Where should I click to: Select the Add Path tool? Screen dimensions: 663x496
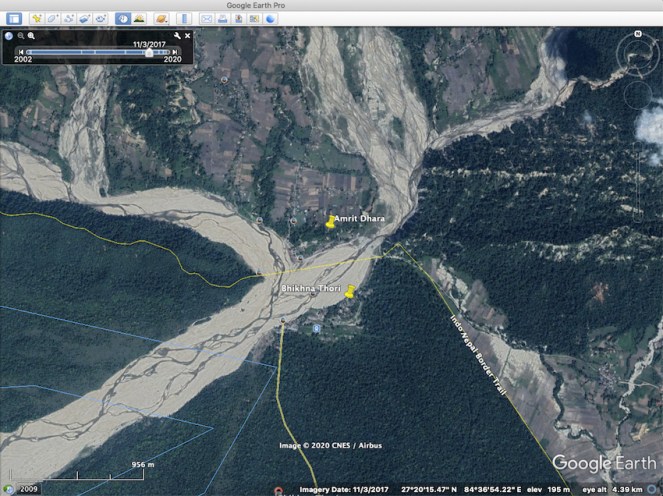(69, 19)
